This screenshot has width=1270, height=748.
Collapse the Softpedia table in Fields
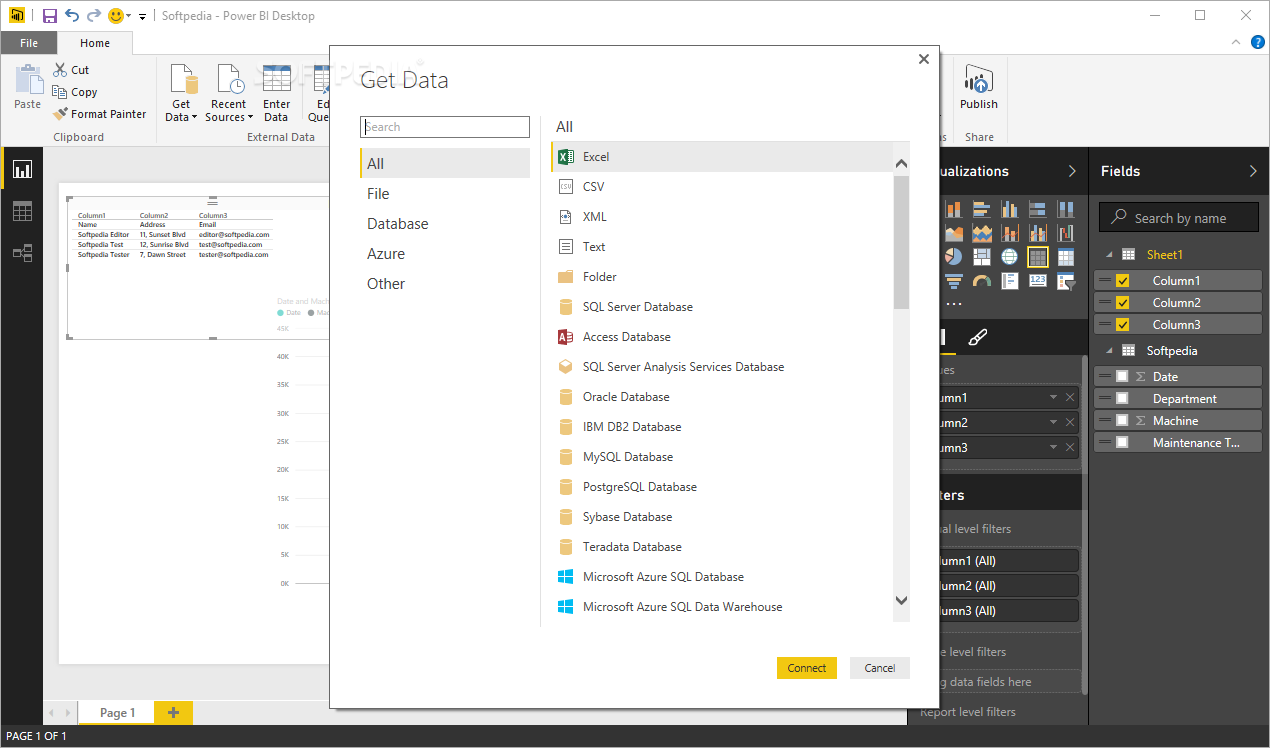tap(1108, 350)
